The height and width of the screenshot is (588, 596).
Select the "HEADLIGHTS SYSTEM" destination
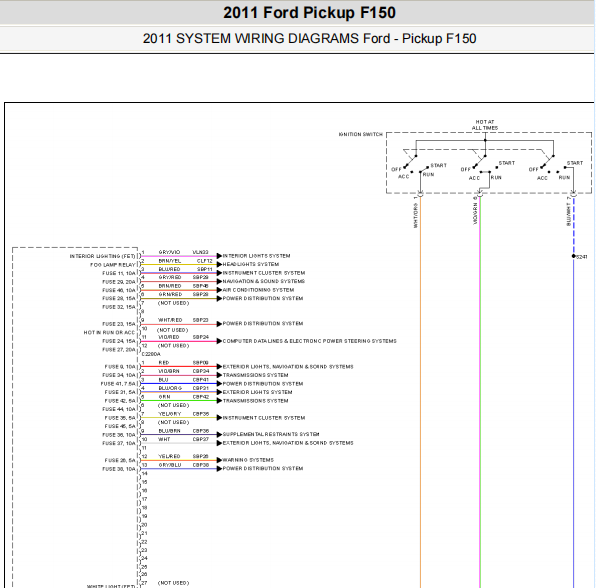(251, 265)
